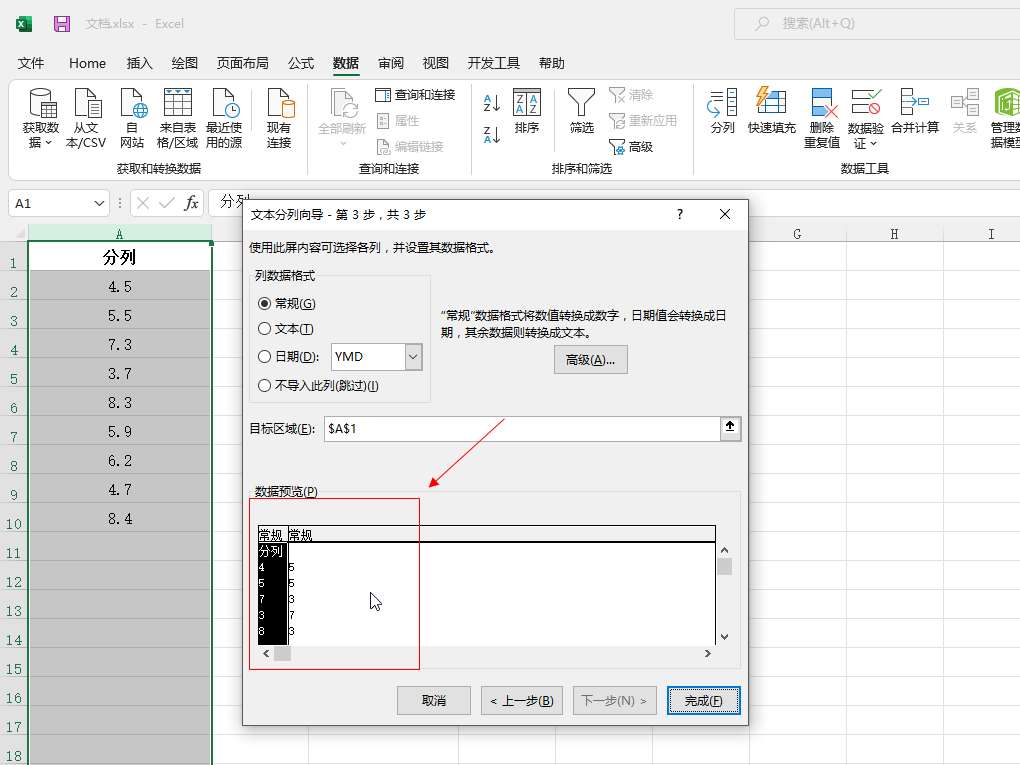Open the YMD date format dropdown

click(413, 357)
